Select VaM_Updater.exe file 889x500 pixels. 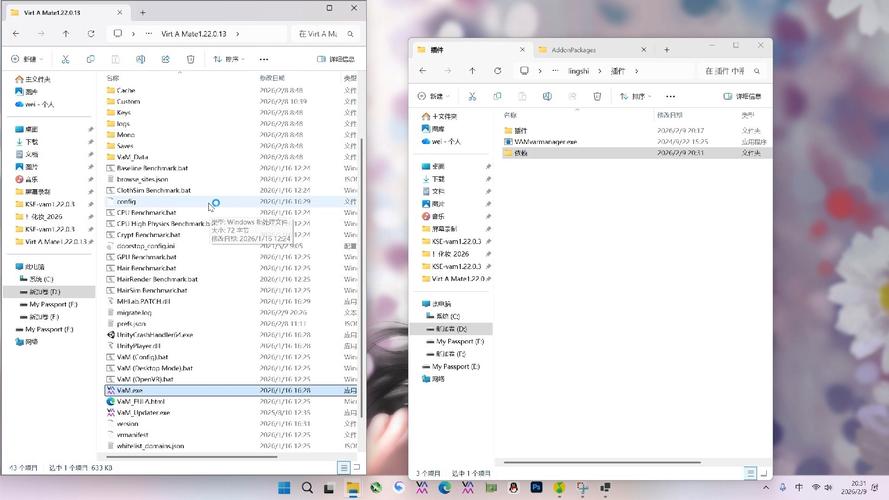[x=143, y=412]
